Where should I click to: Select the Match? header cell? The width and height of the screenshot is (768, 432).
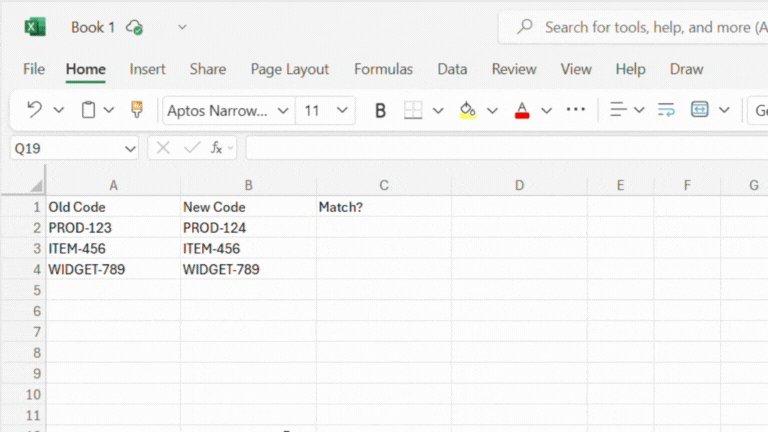pos(384,207)
